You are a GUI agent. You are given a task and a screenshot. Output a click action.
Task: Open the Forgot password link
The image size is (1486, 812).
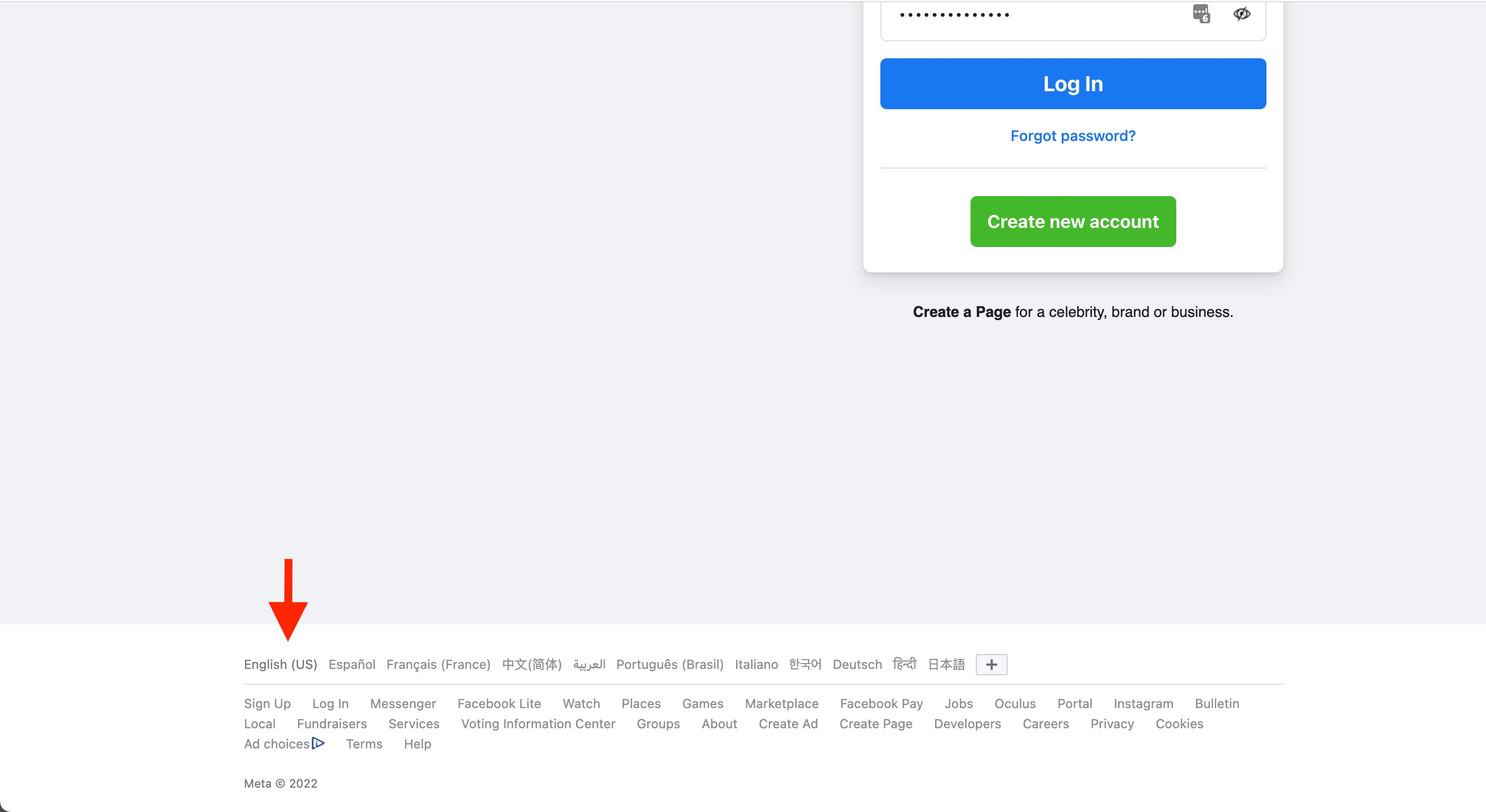(x=1072, y=136)
